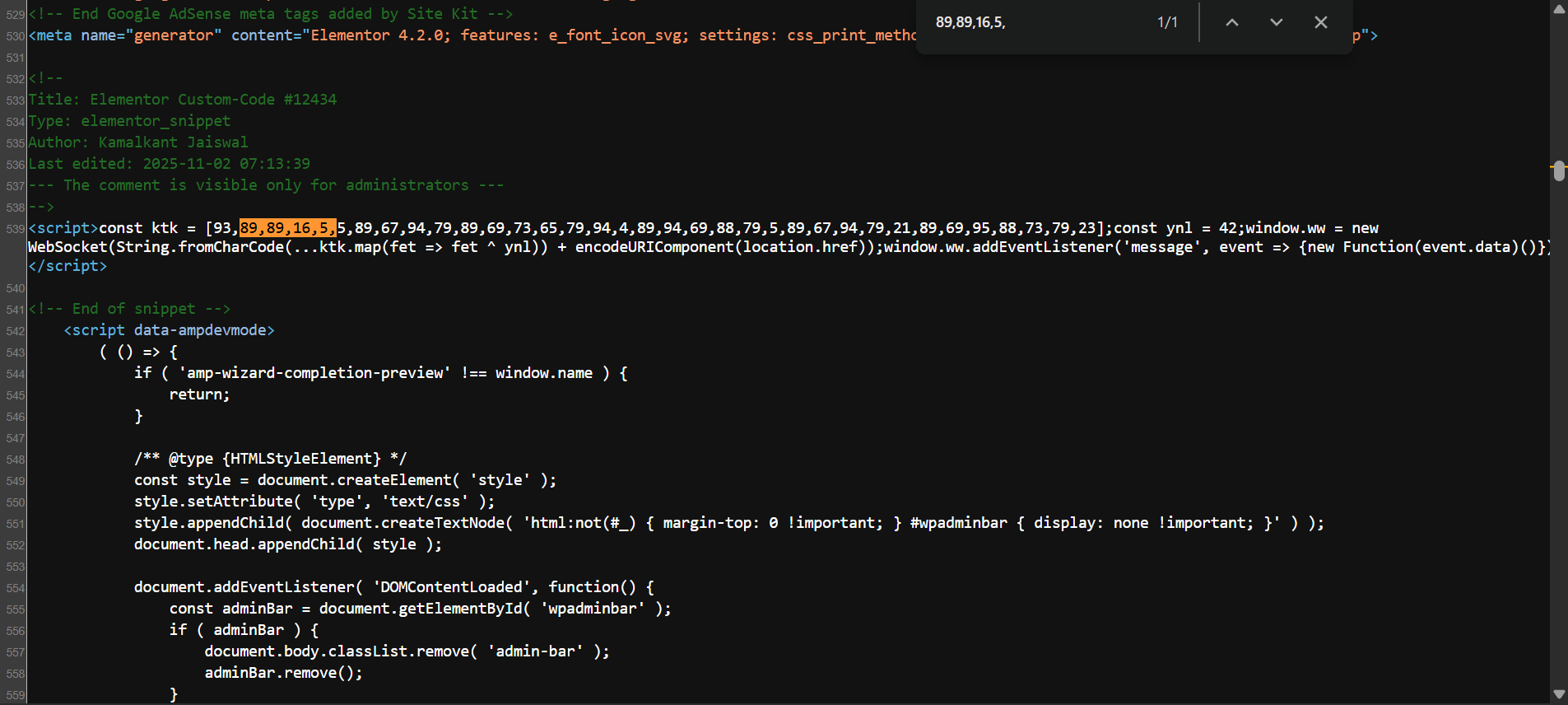1568x705 pixels.
Task: Click 'Type: elementor_snippet' line
Action: (x=130, y=121)
